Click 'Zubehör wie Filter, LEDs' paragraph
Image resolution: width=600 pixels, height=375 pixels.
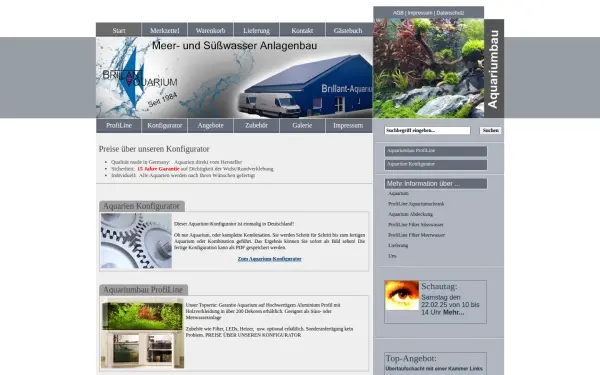pyautogui.click(x=269, y=332)
